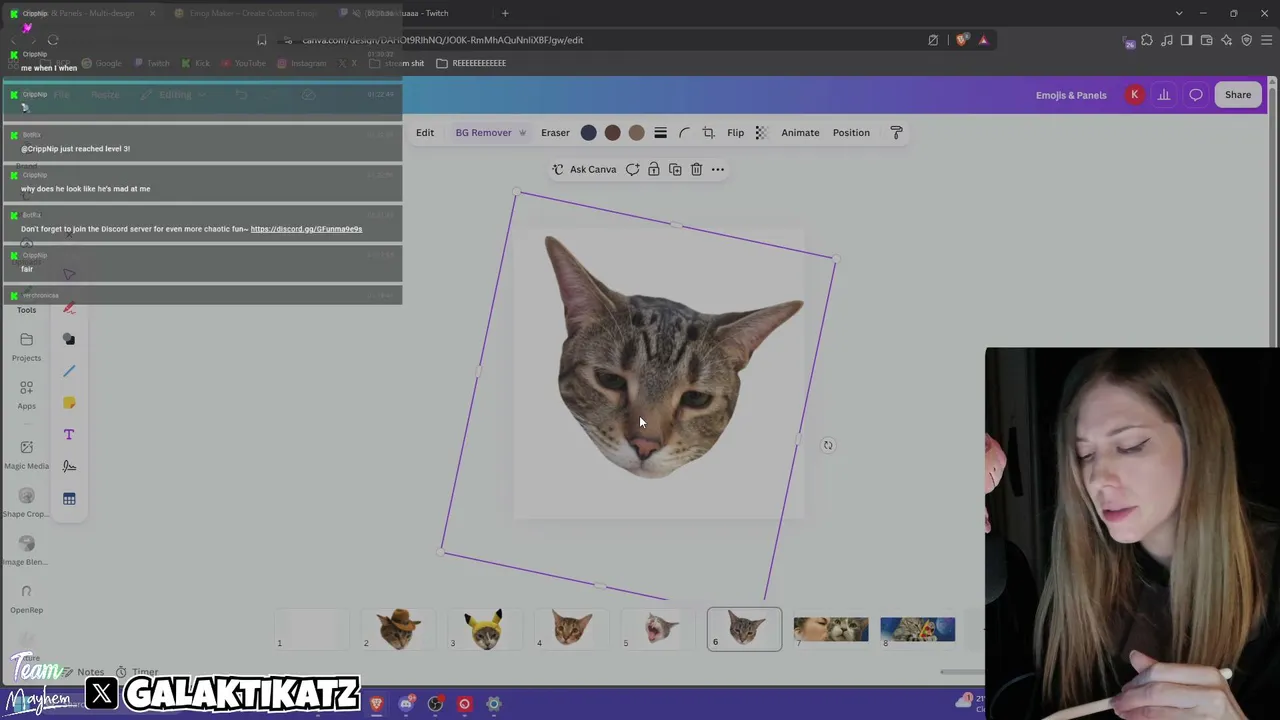
Task: Click the Emojis & Panels design title
Action: coord(1071,95)
